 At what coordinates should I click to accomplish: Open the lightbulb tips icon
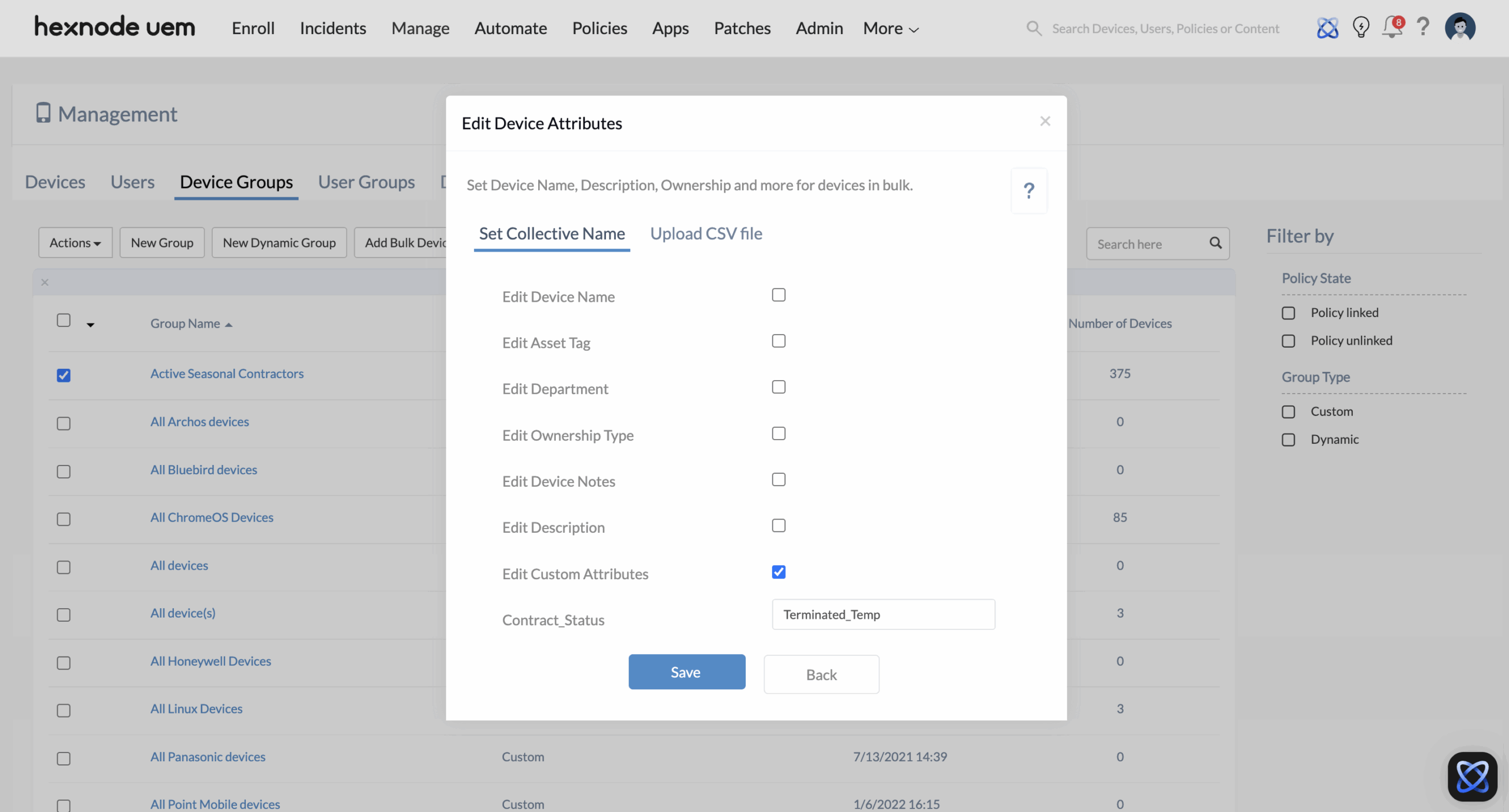click(x=1360, y=28)
